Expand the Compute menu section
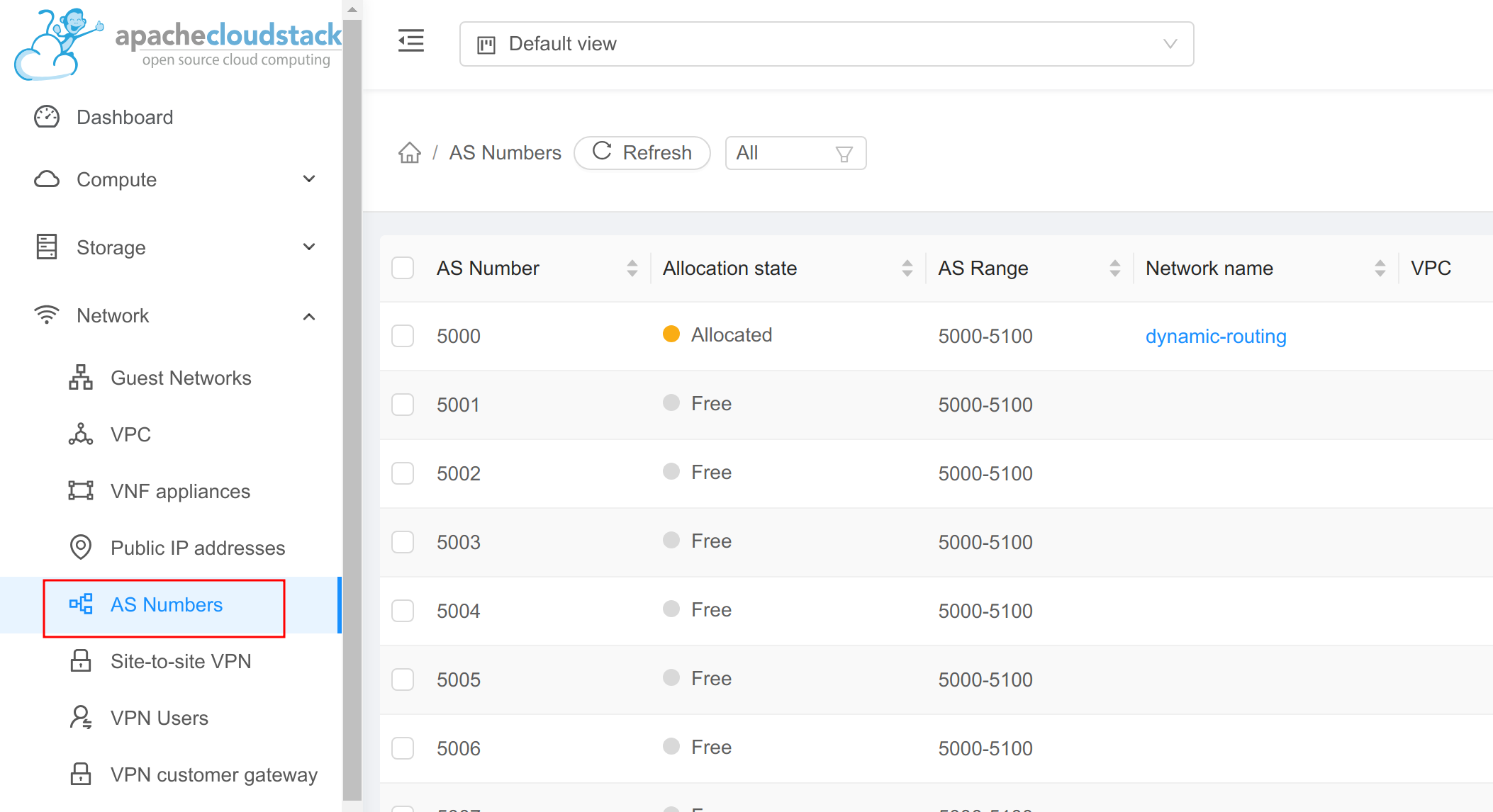The height and width of the screenshot is (812, 1493). pos(309,179)
